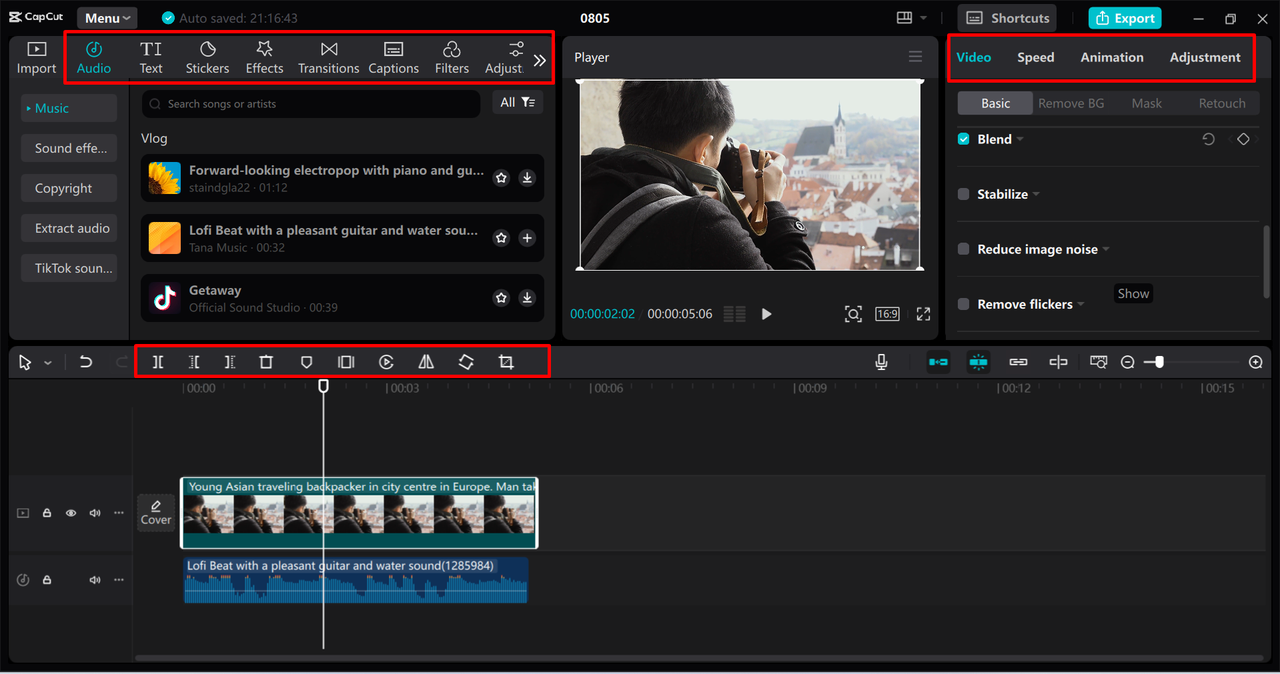Add Lofi Beat track to timeline
This screenshot has height=674, width=1280.
(x=527, y=238)
